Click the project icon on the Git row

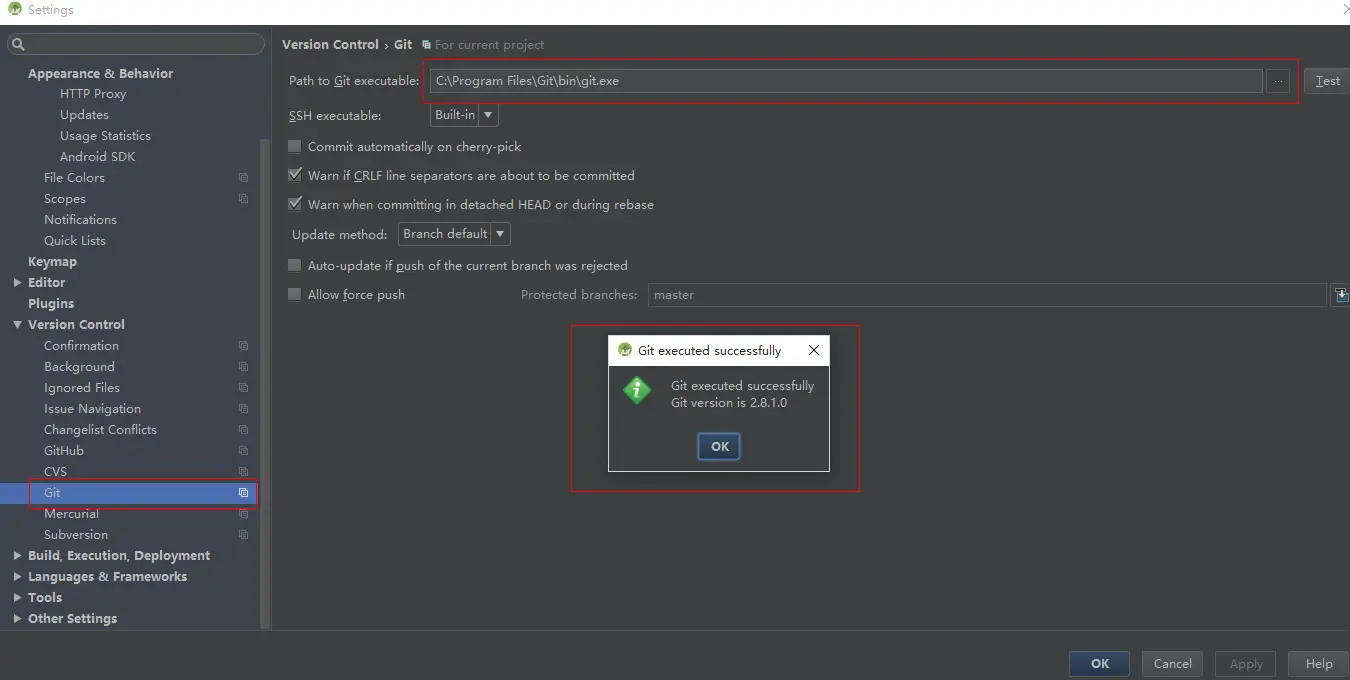(243, 493)
